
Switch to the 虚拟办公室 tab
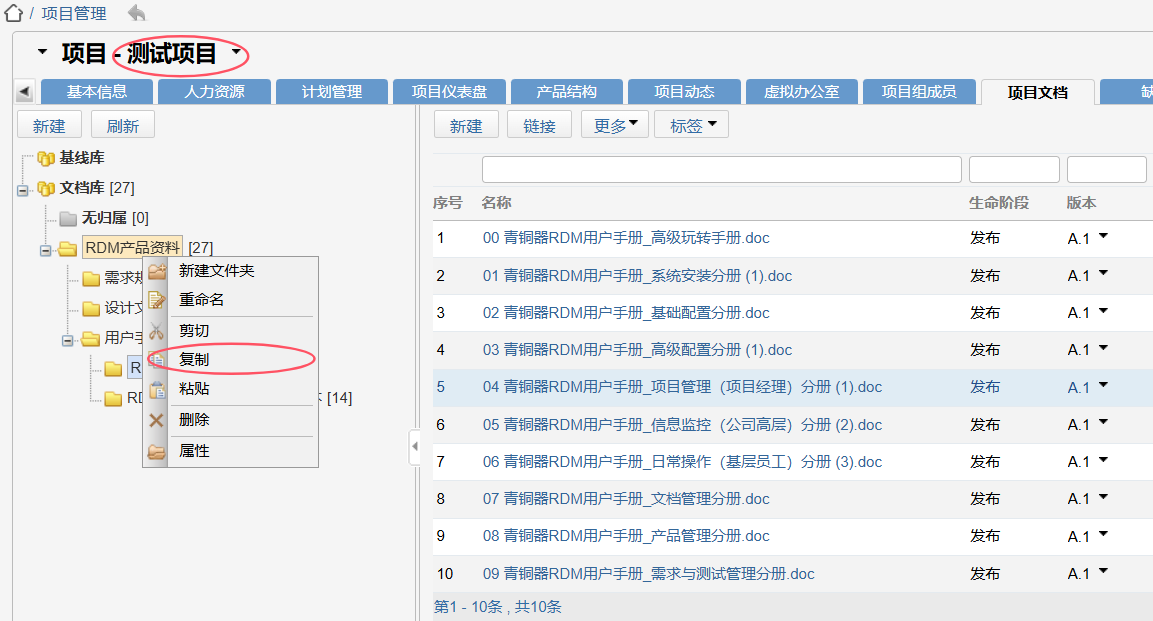tap(802, 92)
